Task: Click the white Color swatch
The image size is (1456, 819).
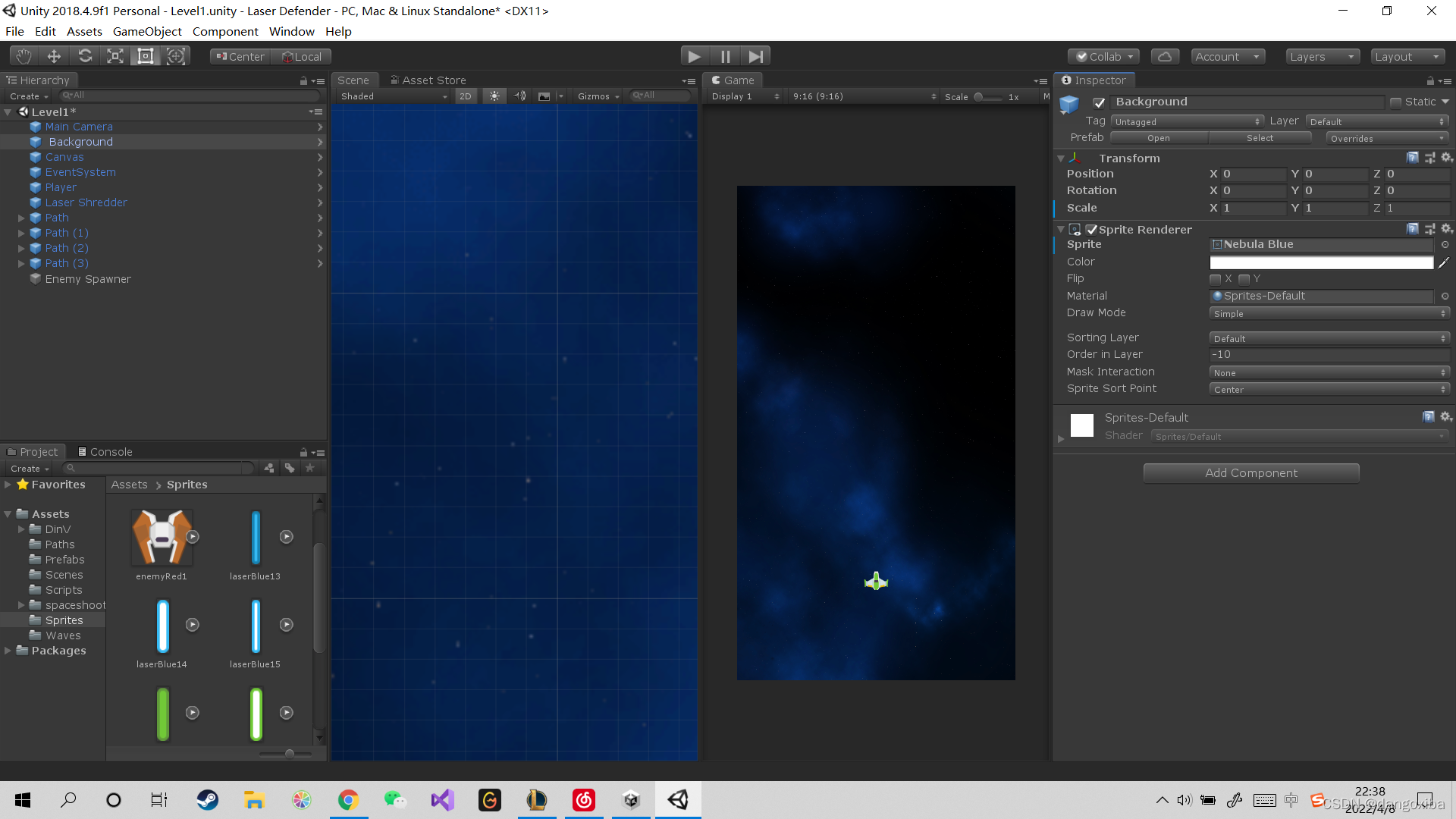Action: (x=1320, y=262)
